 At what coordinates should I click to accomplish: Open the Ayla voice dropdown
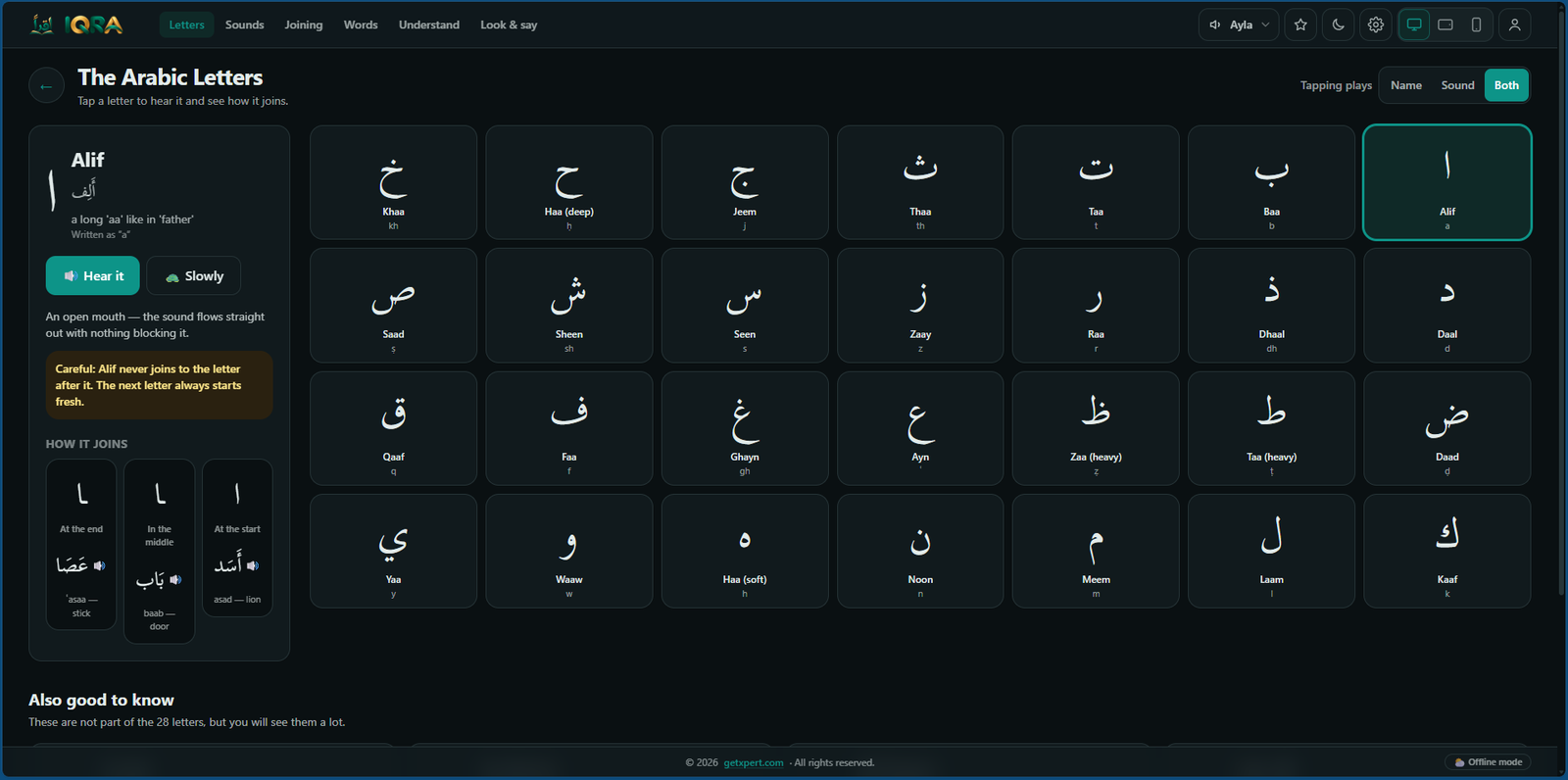1239,24
